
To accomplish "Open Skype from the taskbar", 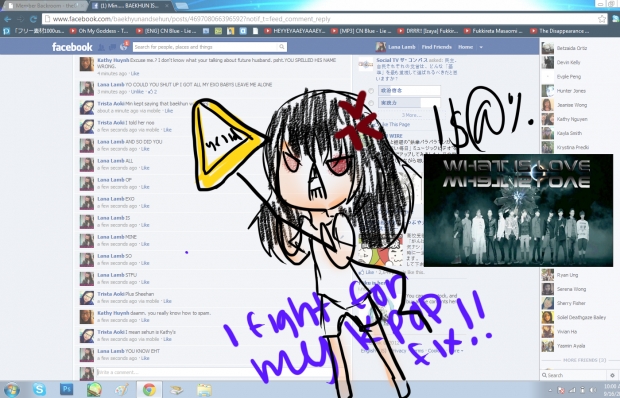I will (39, 389).
